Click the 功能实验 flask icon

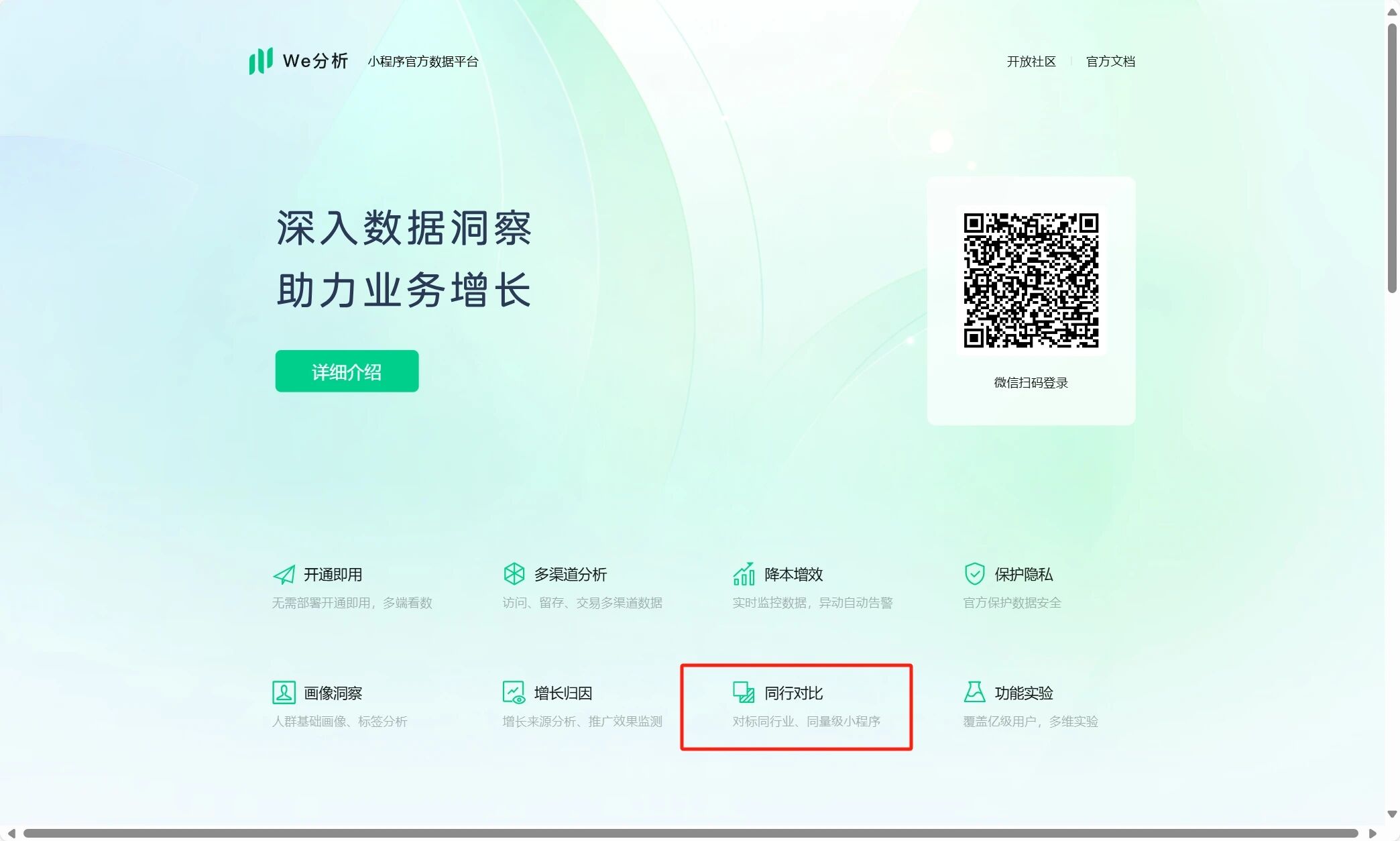tap(974, 692)
